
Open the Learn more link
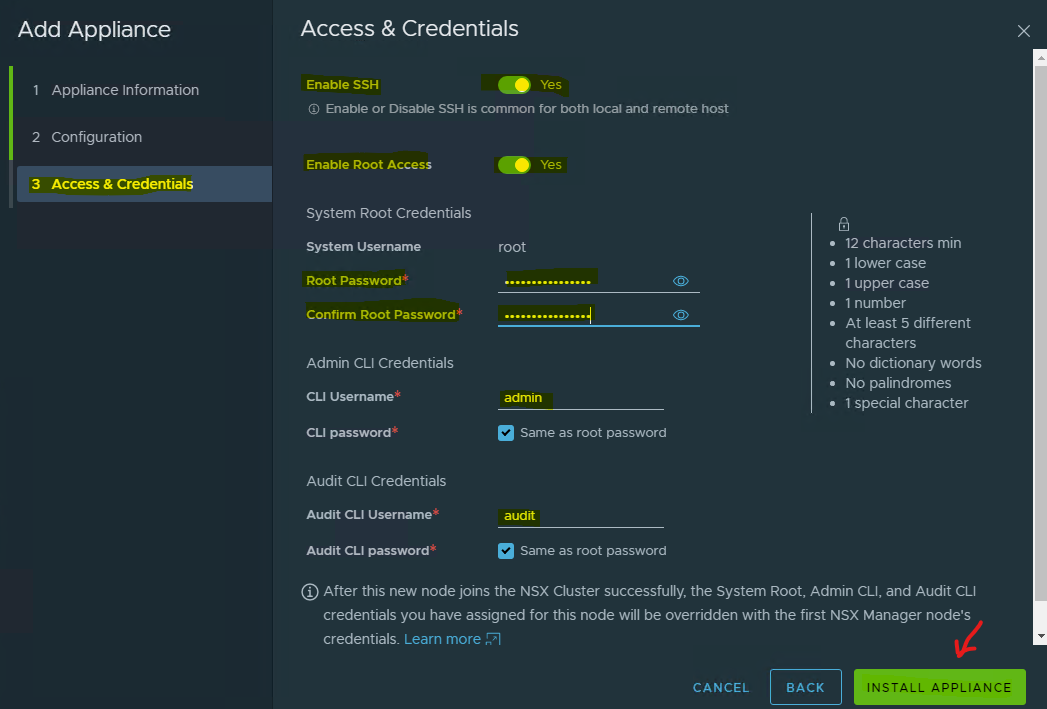(442, 639)
